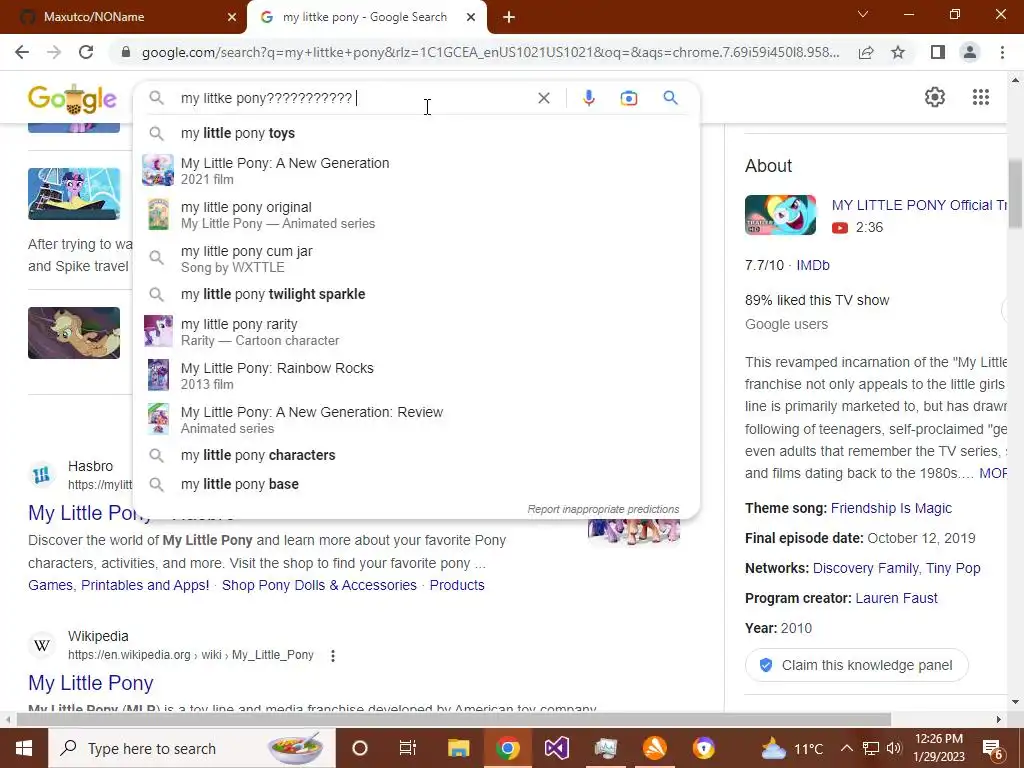Choose 'My Little Pony: Rainbow Rocks' suggestion
The width and height of the screenshot is (1024, 768).
pos(416,376)
